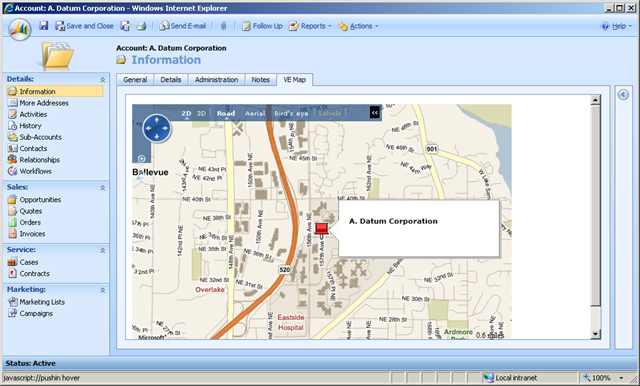Select Information in the Details pane
This screenshot has width=640, height=386.
55,91
